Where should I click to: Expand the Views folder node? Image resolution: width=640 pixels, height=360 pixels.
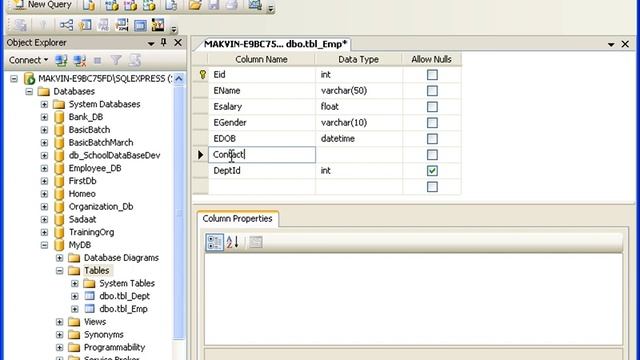click(60, 322)
